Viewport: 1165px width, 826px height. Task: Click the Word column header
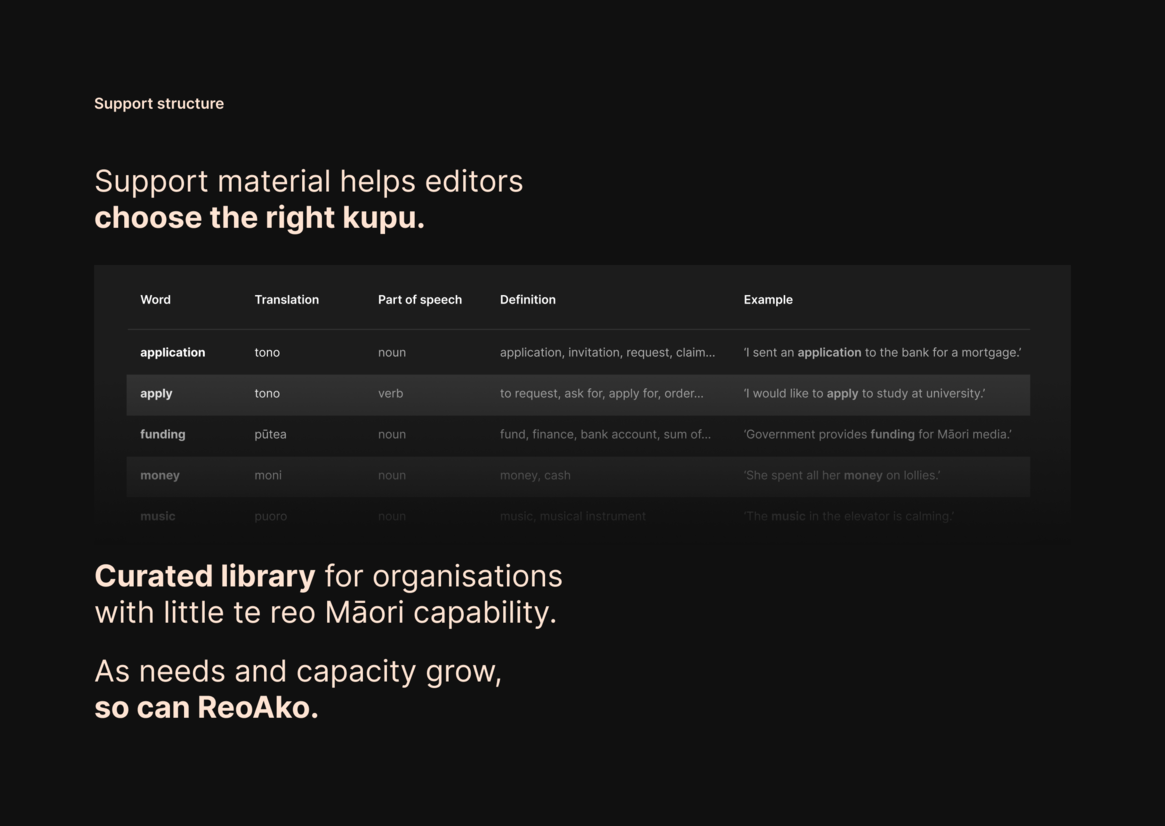tap(155, 300)
